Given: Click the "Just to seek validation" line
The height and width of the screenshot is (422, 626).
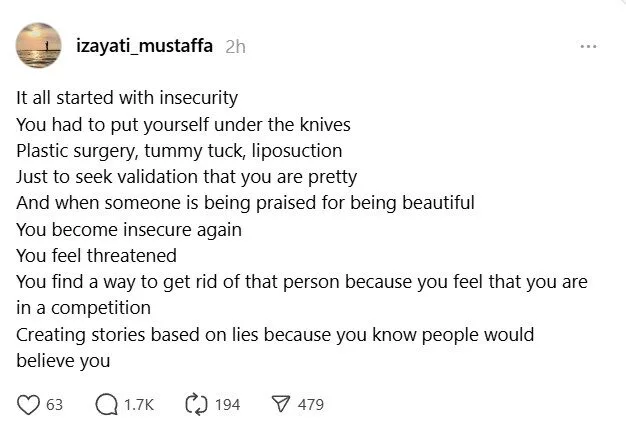Looking at the screenshot, I should point(186,177).
